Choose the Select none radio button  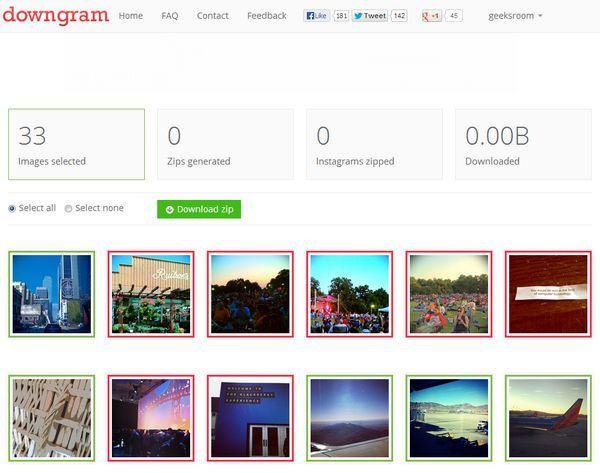(x=68, y=209)
